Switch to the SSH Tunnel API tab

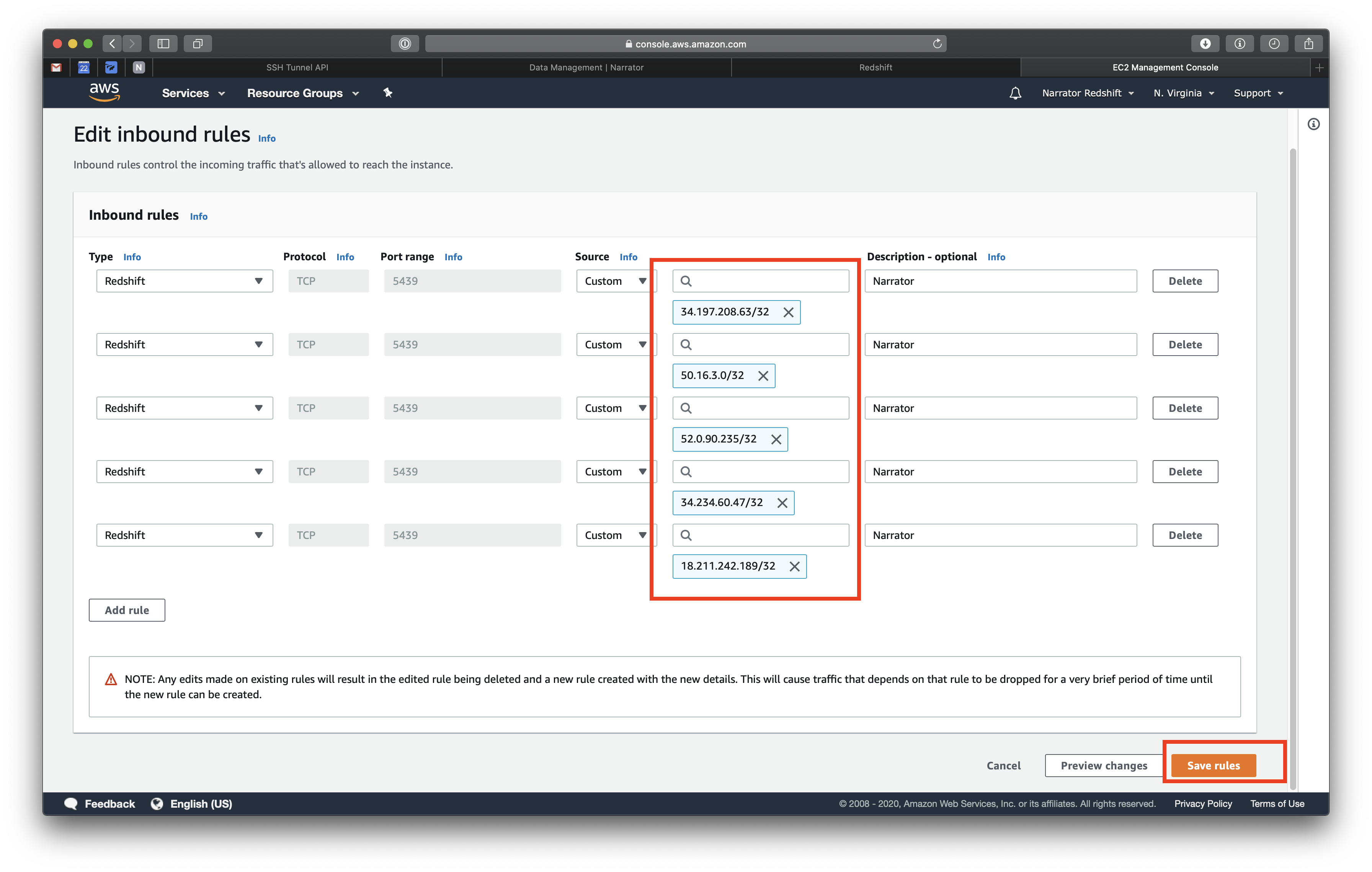click(297, 67)
